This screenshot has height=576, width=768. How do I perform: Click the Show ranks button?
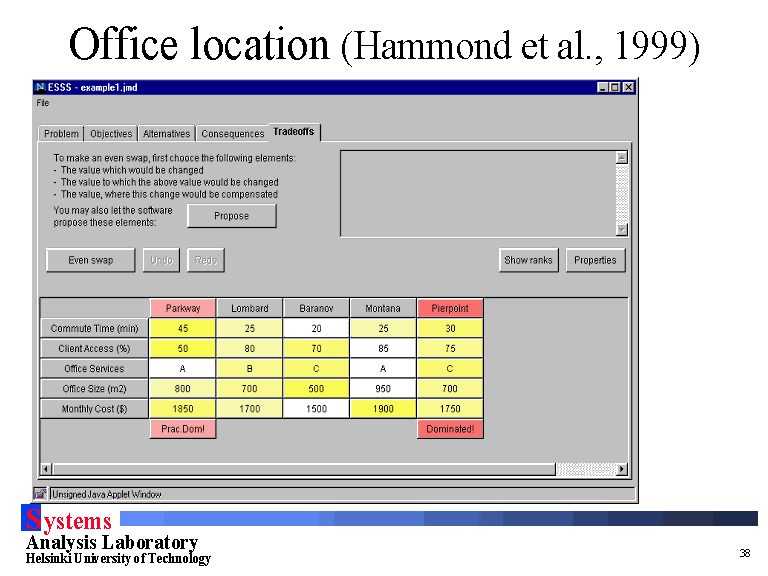pos(528,260)
